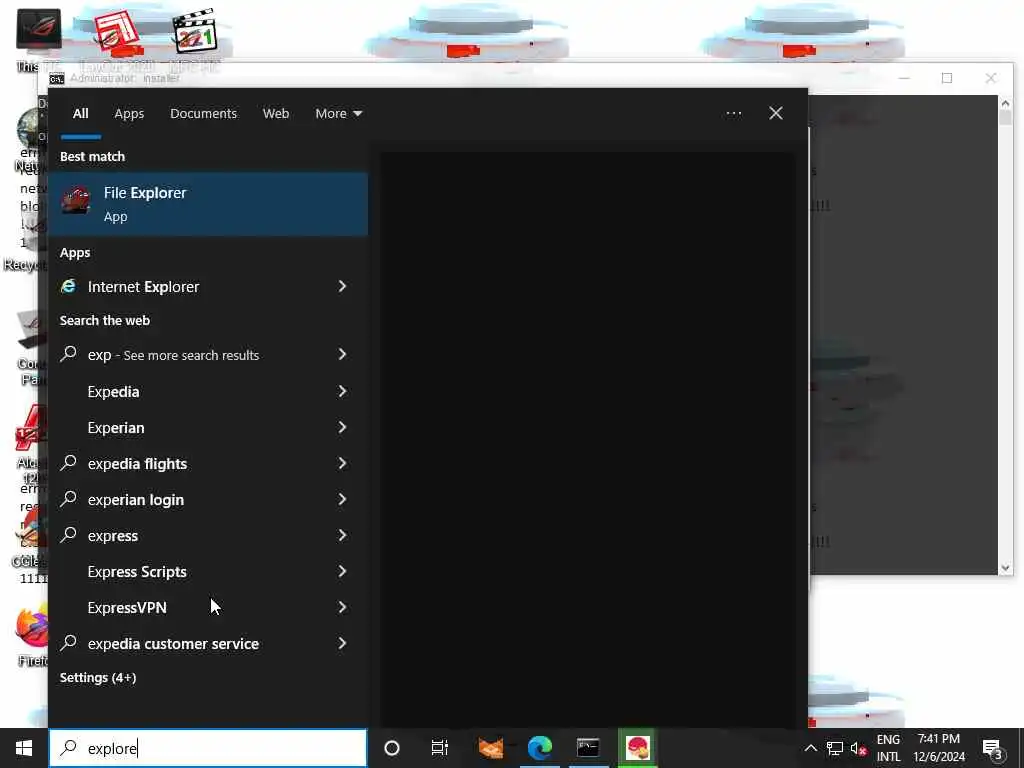Maximize the Administrator installer window
The height and width of the screenshot is (768, 1024).
[x=947, y=78]
